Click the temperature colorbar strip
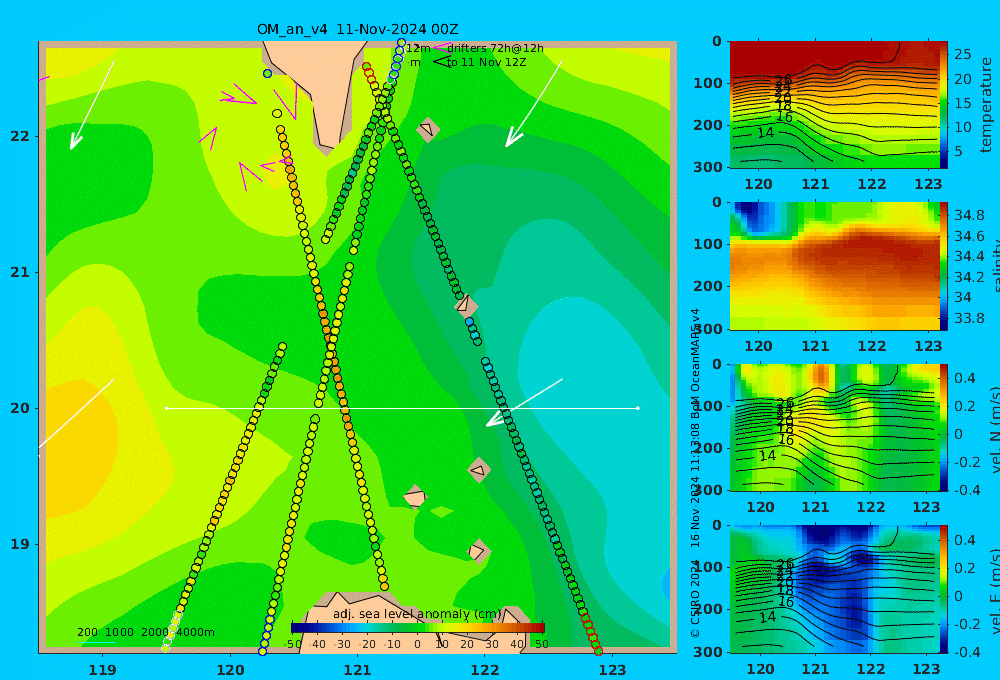The image size is (1000, 680). [x=944, y=105]
